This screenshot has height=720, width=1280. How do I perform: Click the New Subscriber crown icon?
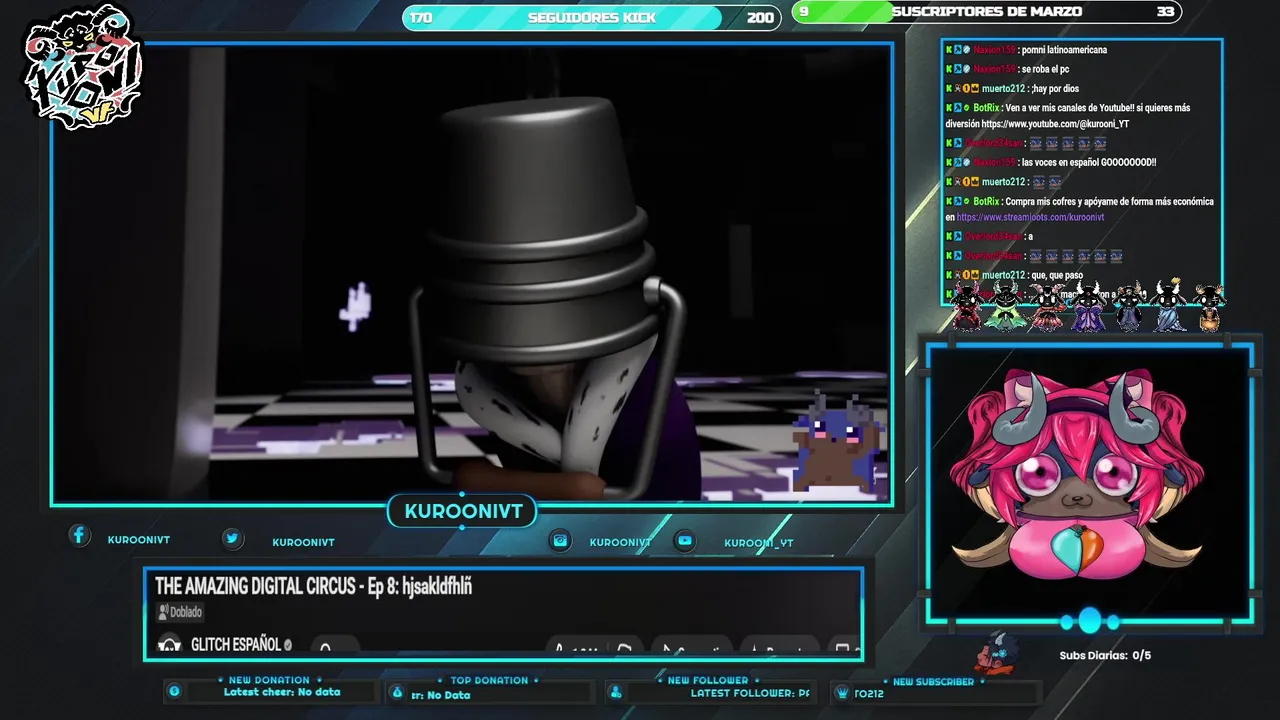click(840, 692)
